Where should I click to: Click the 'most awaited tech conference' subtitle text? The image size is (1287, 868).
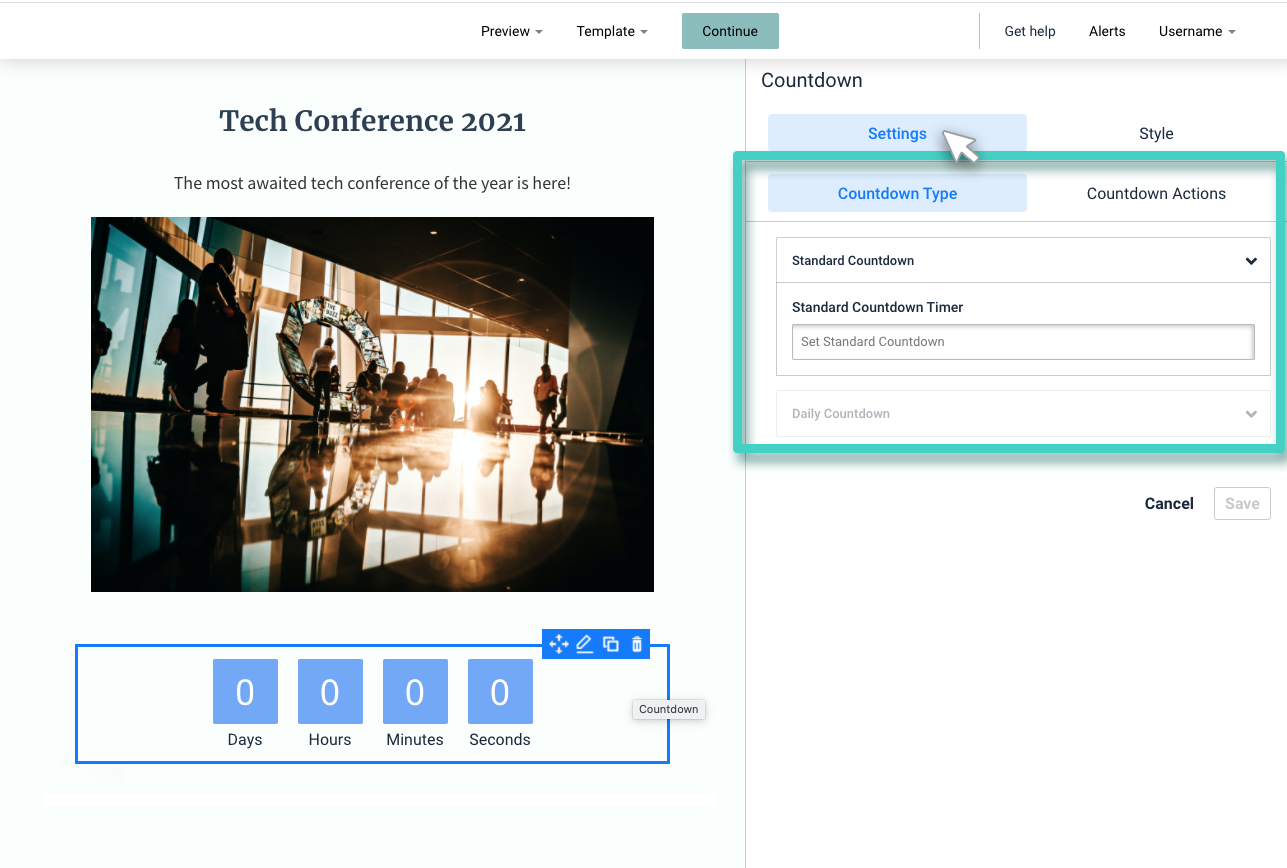coord(372,183)
